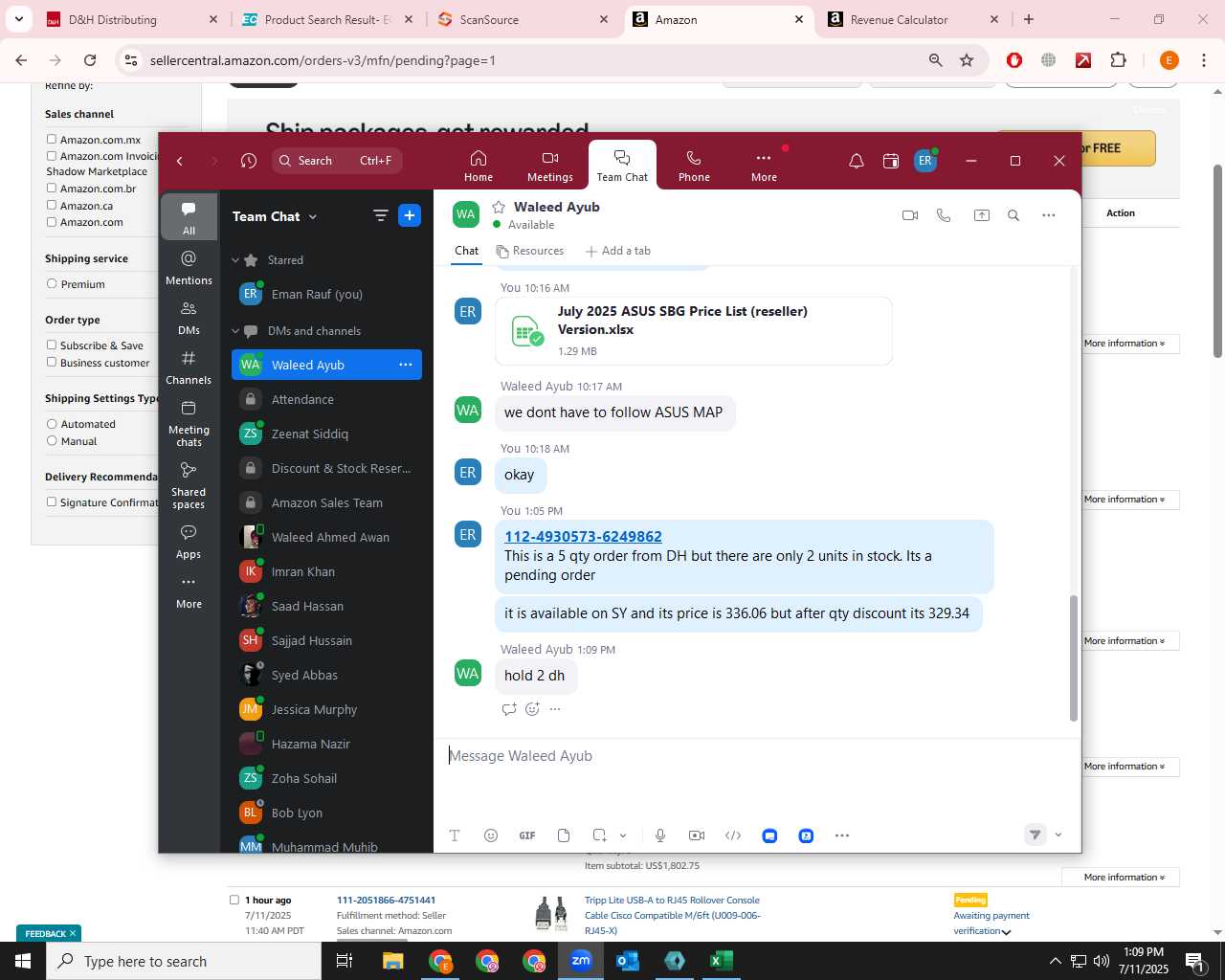Viewport: 1225px width, 980px height.
Task: Expand awaiting payment verification chevron
Action: pyautogui.click(x=1006, y=932)
